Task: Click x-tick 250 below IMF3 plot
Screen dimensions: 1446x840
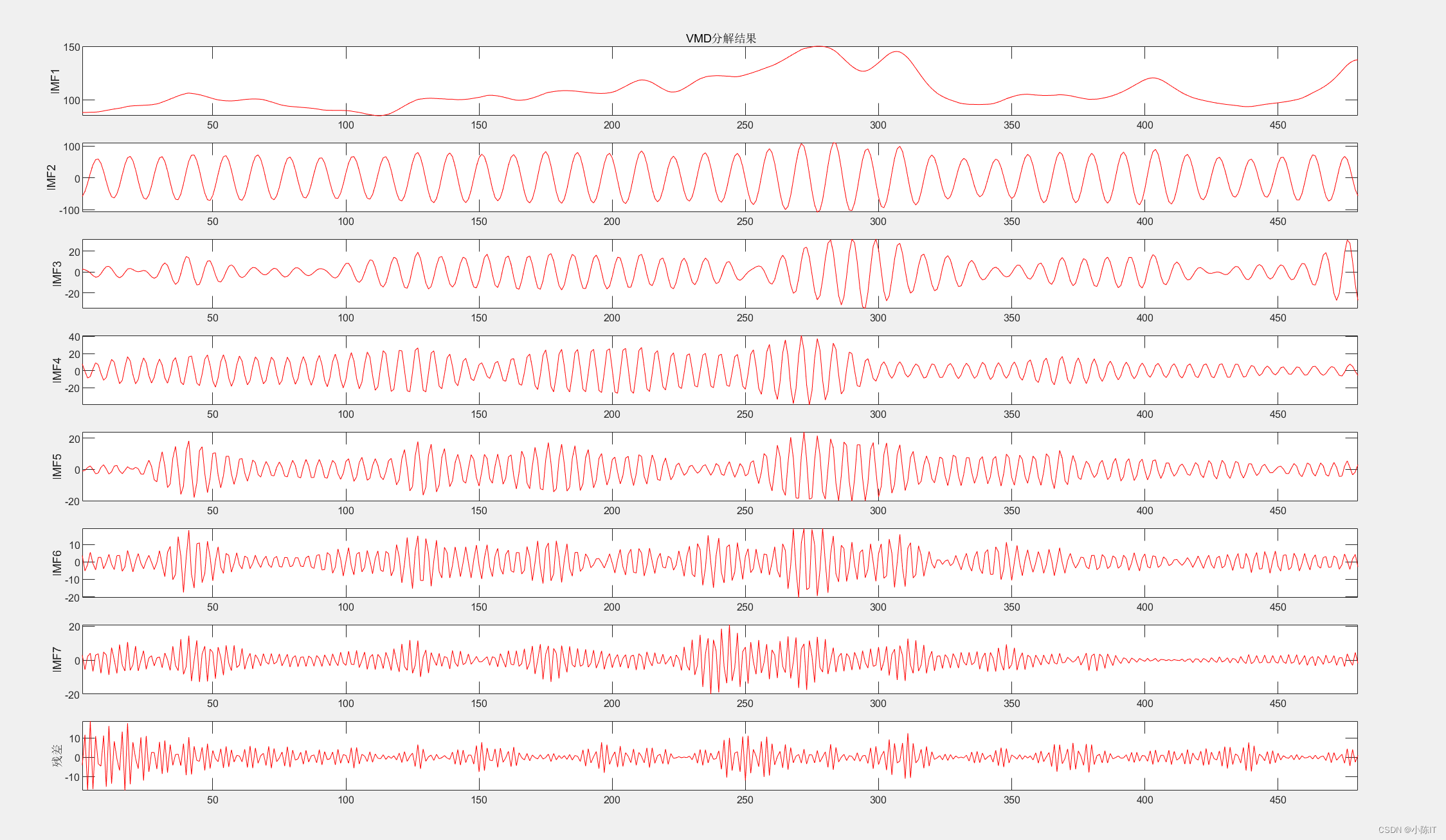Action: point(745,318)
